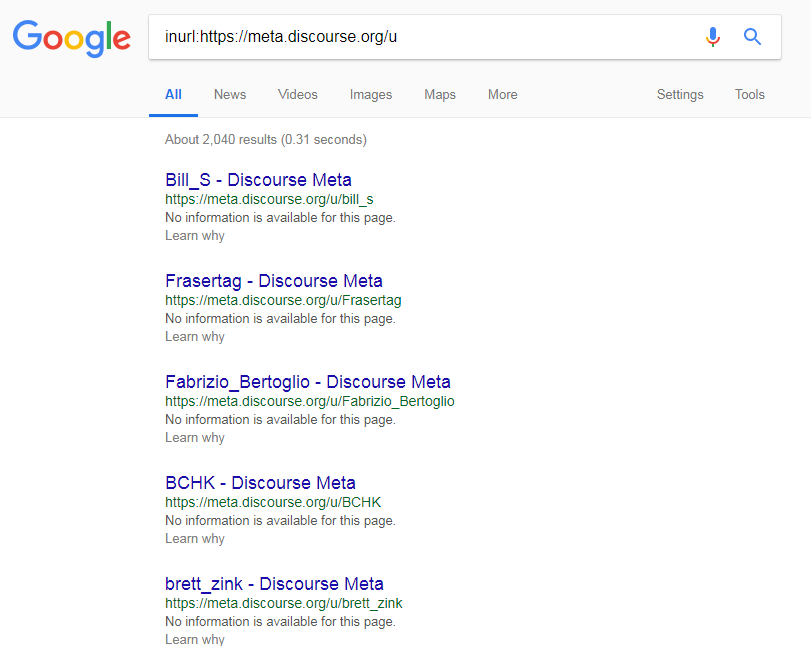
Task: Click Learn why under Fabrizio_Bertoglio result
Action: pyautogui.click(x=195, y=438)
